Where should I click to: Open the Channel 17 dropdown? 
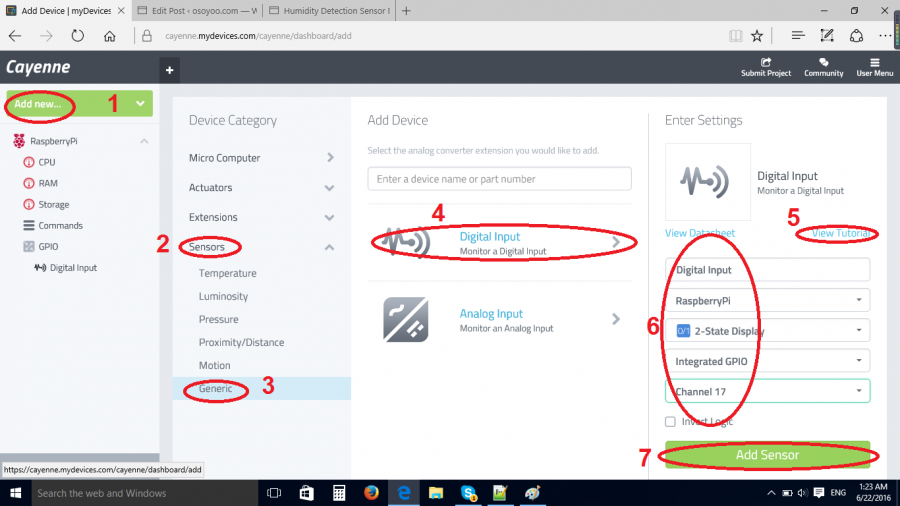click(767, 390)
